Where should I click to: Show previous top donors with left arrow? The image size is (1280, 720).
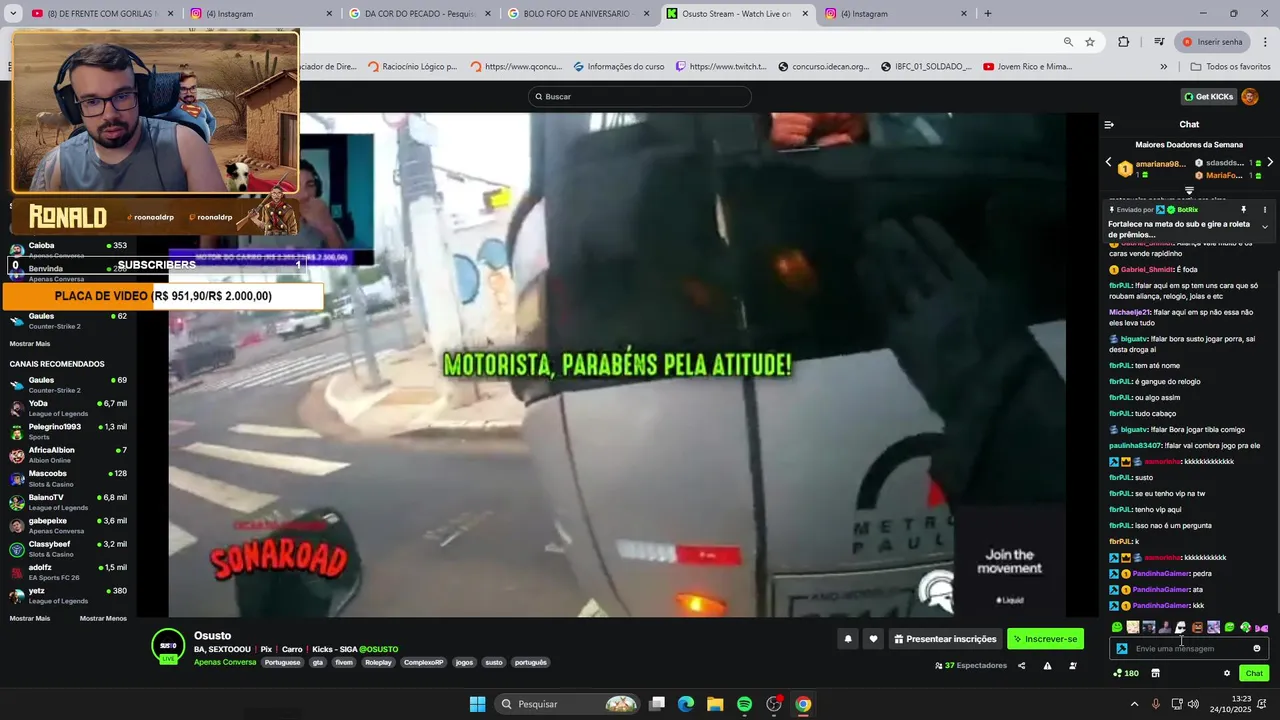coord(1108,162)
